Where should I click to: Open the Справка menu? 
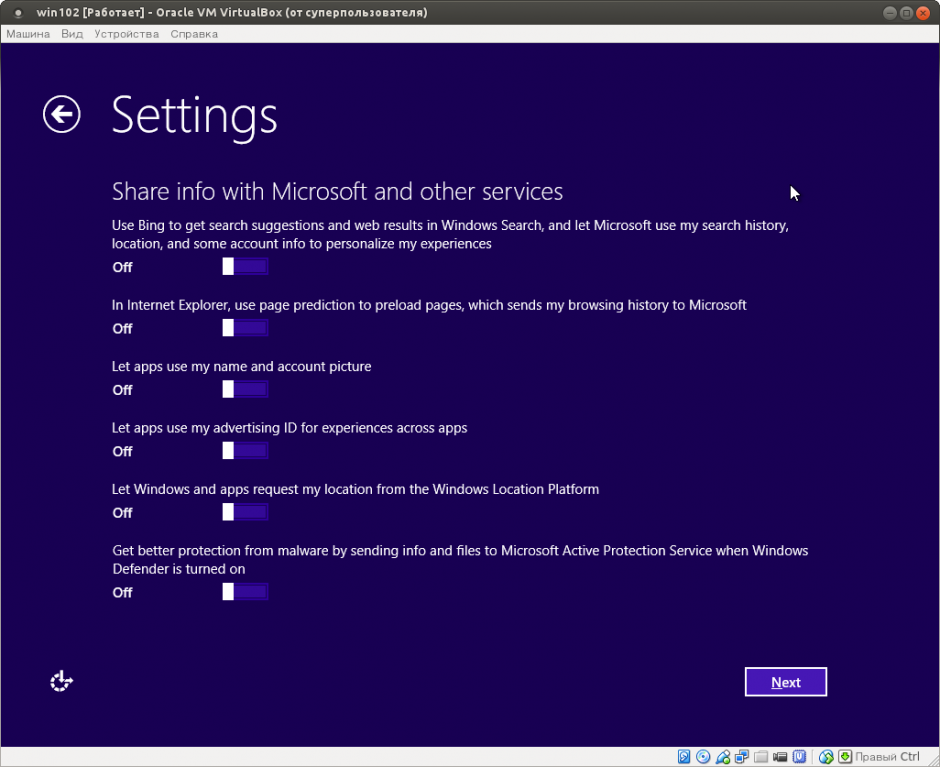[194, 34]
